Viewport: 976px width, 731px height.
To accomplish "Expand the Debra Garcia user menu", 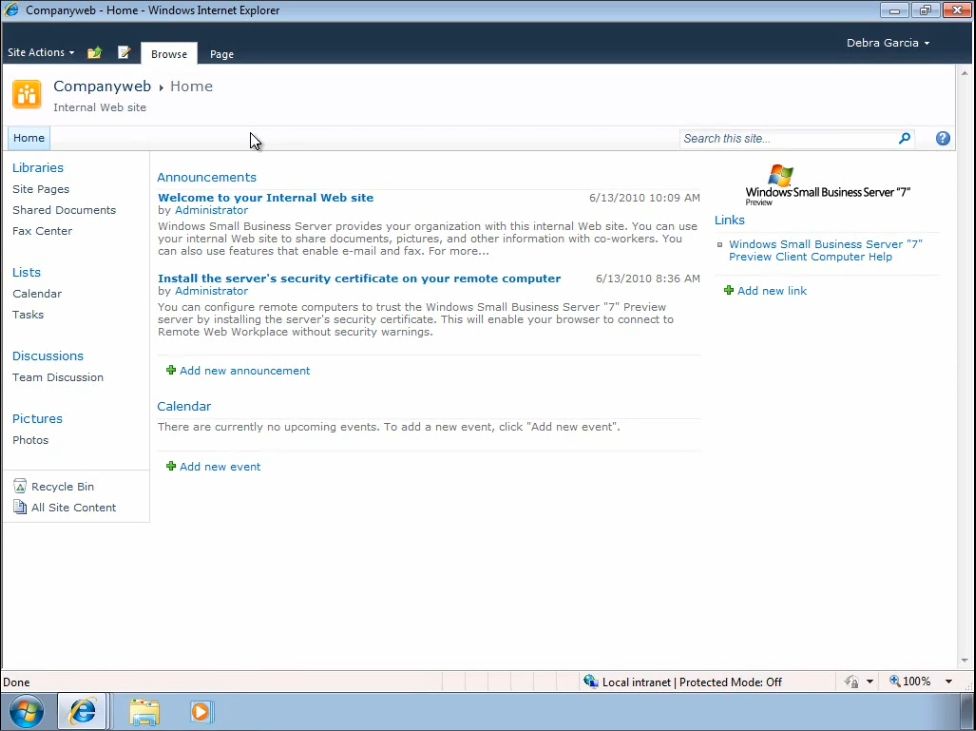I will pos(888,43).
